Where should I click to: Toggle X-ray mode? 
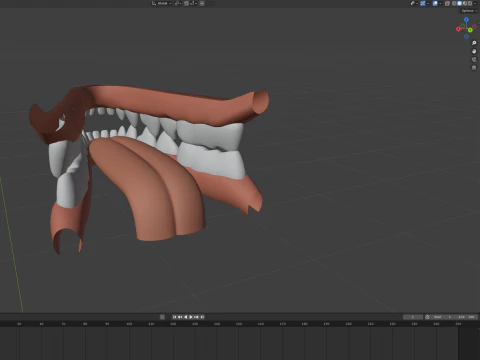(x=447, y=3)
